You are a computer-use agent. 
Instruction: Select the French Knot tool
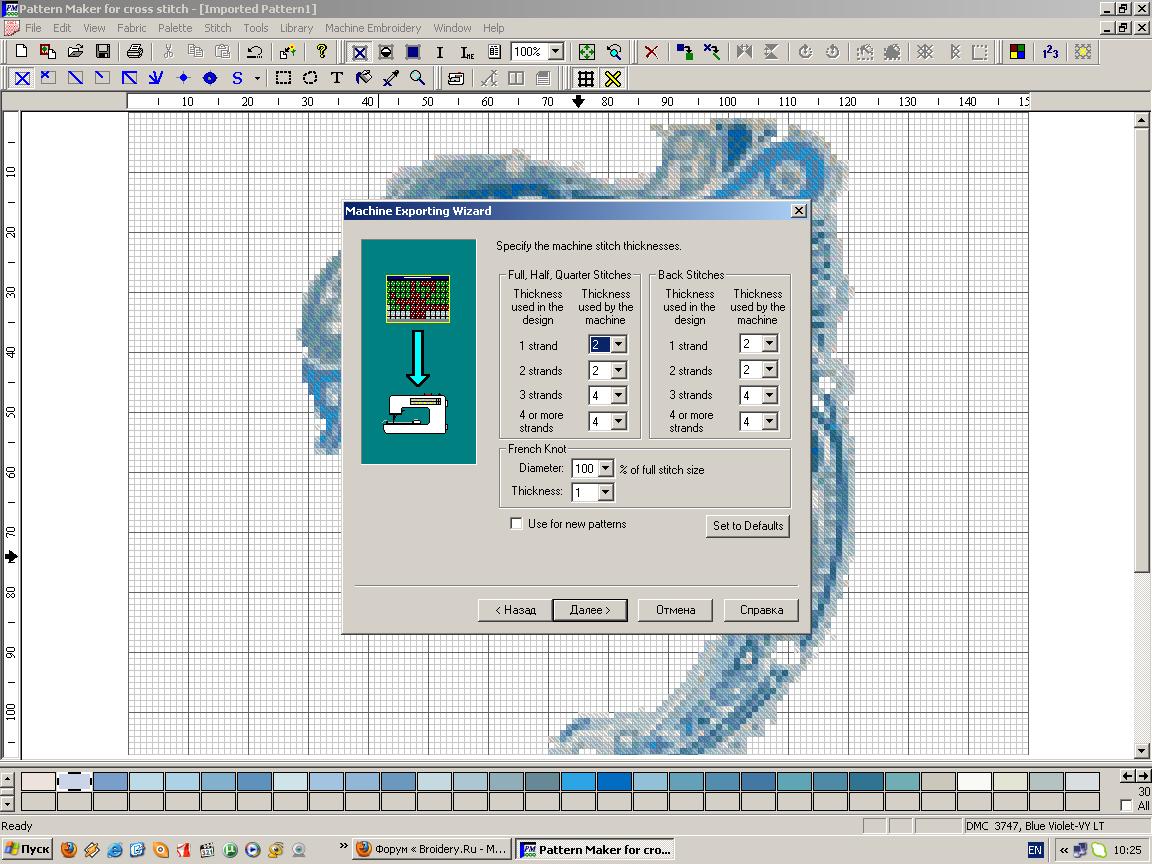click(x=183, y=78)
